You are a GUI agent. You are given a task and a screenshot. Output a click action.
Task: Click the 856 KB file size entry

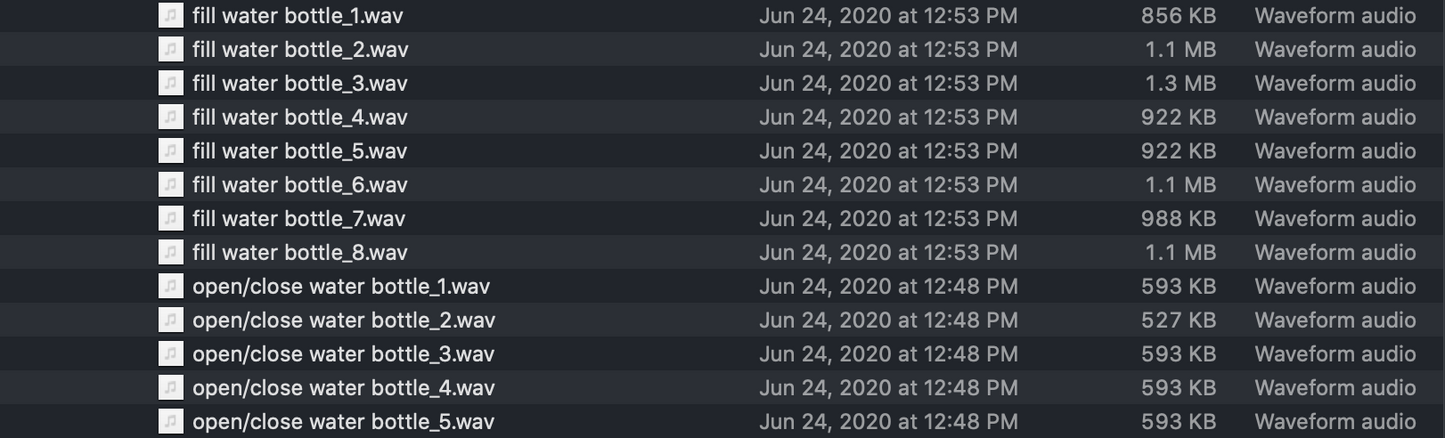pos(1178,16)
